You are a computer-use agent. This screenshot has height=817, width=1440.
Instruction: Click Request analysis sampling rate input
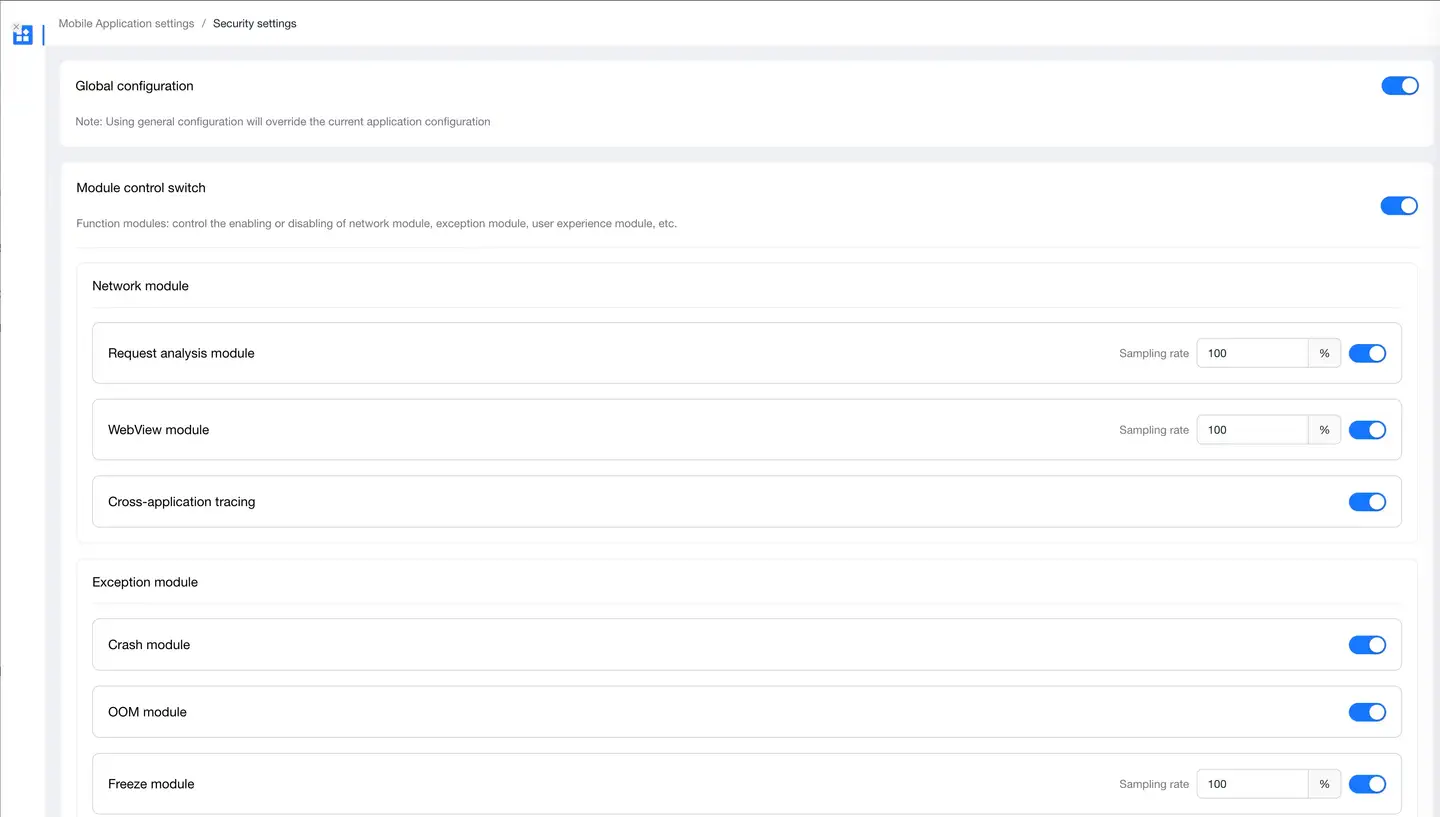tap(1251, 353)
